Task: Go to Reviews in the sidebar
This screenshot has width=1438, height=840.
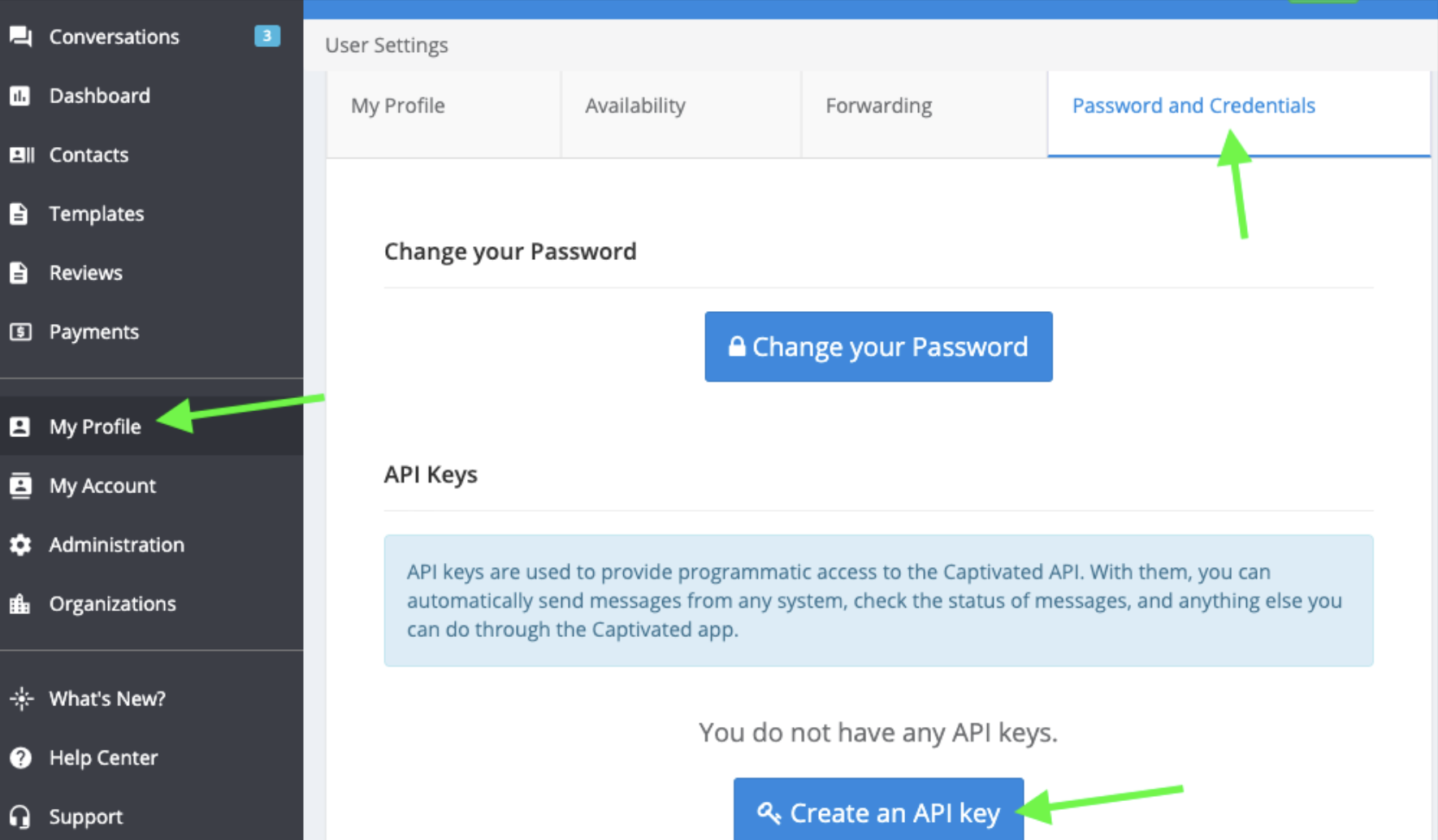Action: pos(85,273)
